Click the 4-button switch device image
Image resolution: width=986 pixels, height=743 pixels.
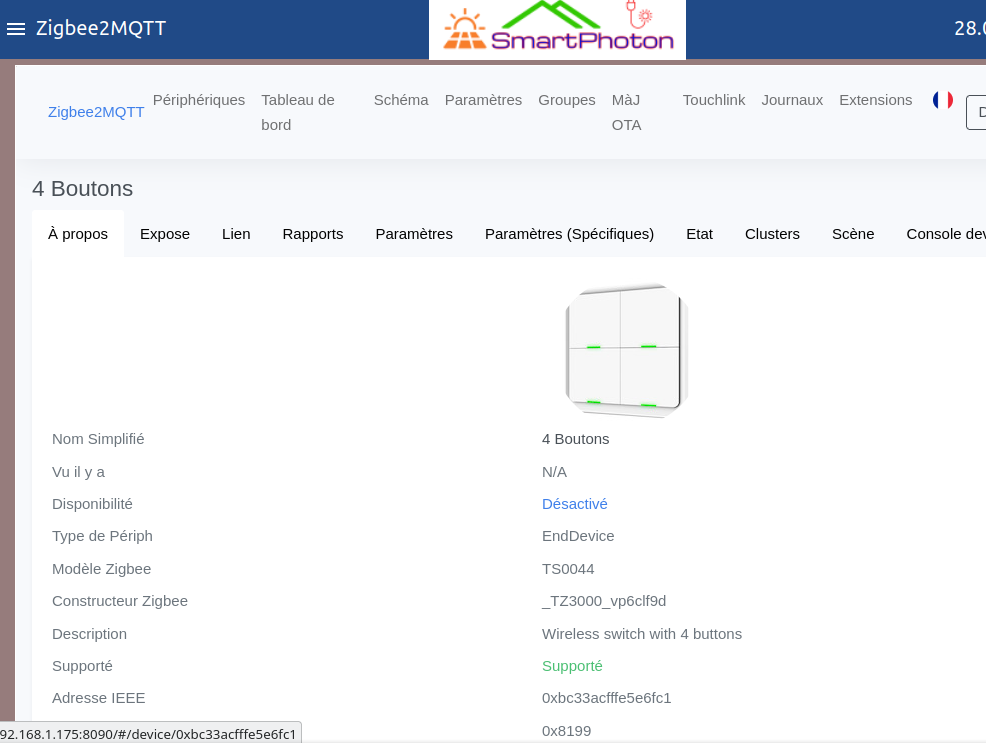626,349
